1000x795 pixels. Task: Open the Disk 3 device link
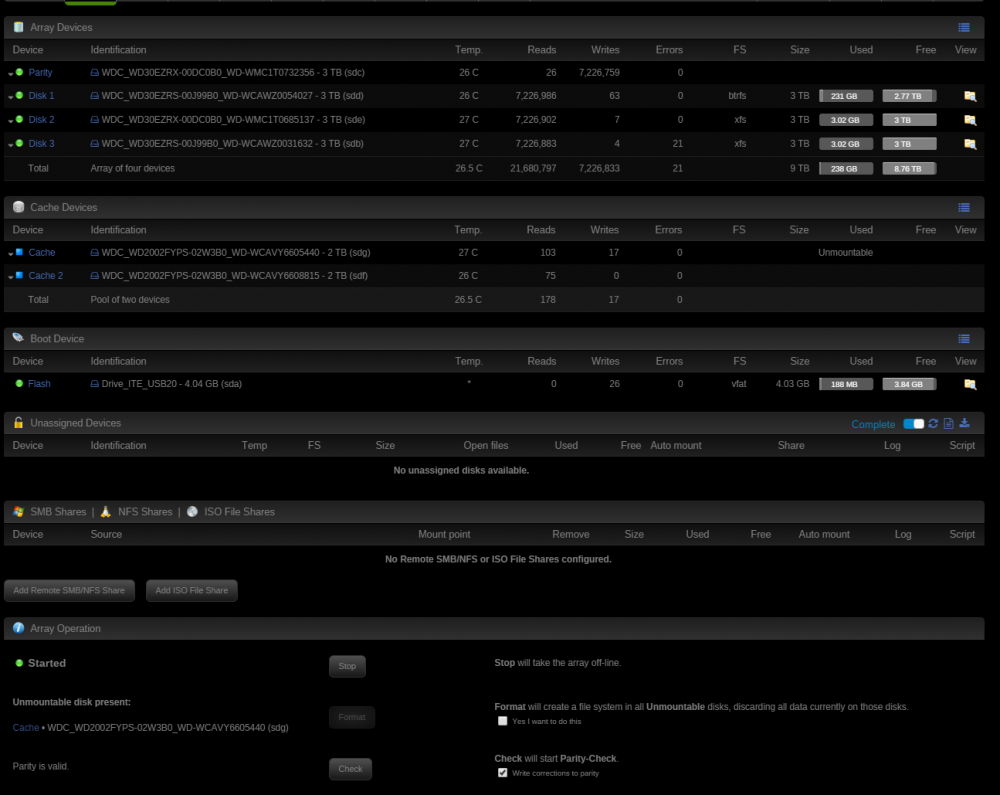pyautogui.click(x=41, y=144)
